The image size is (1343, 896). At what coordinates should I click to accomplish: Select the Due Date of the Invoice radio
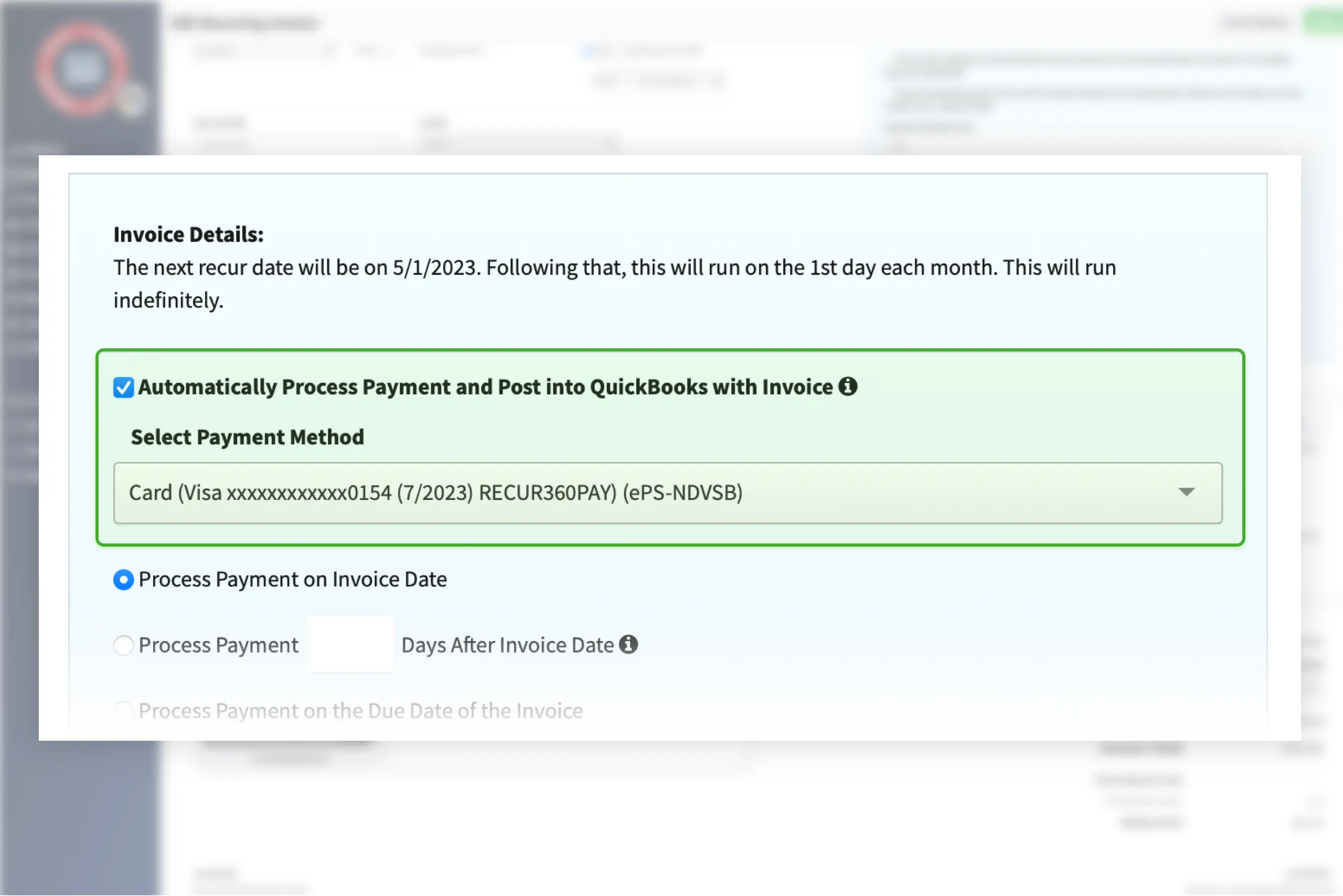123,711
